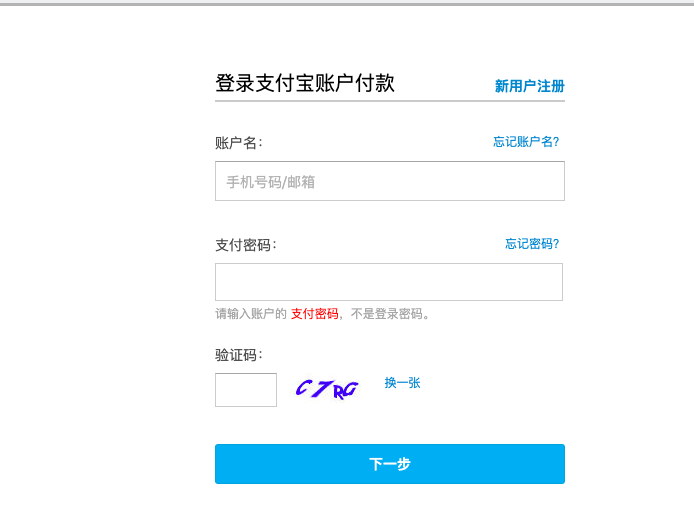
Task: Click the RG characters in the captcha
Action: pyautogui.click(x=345, y=390)
